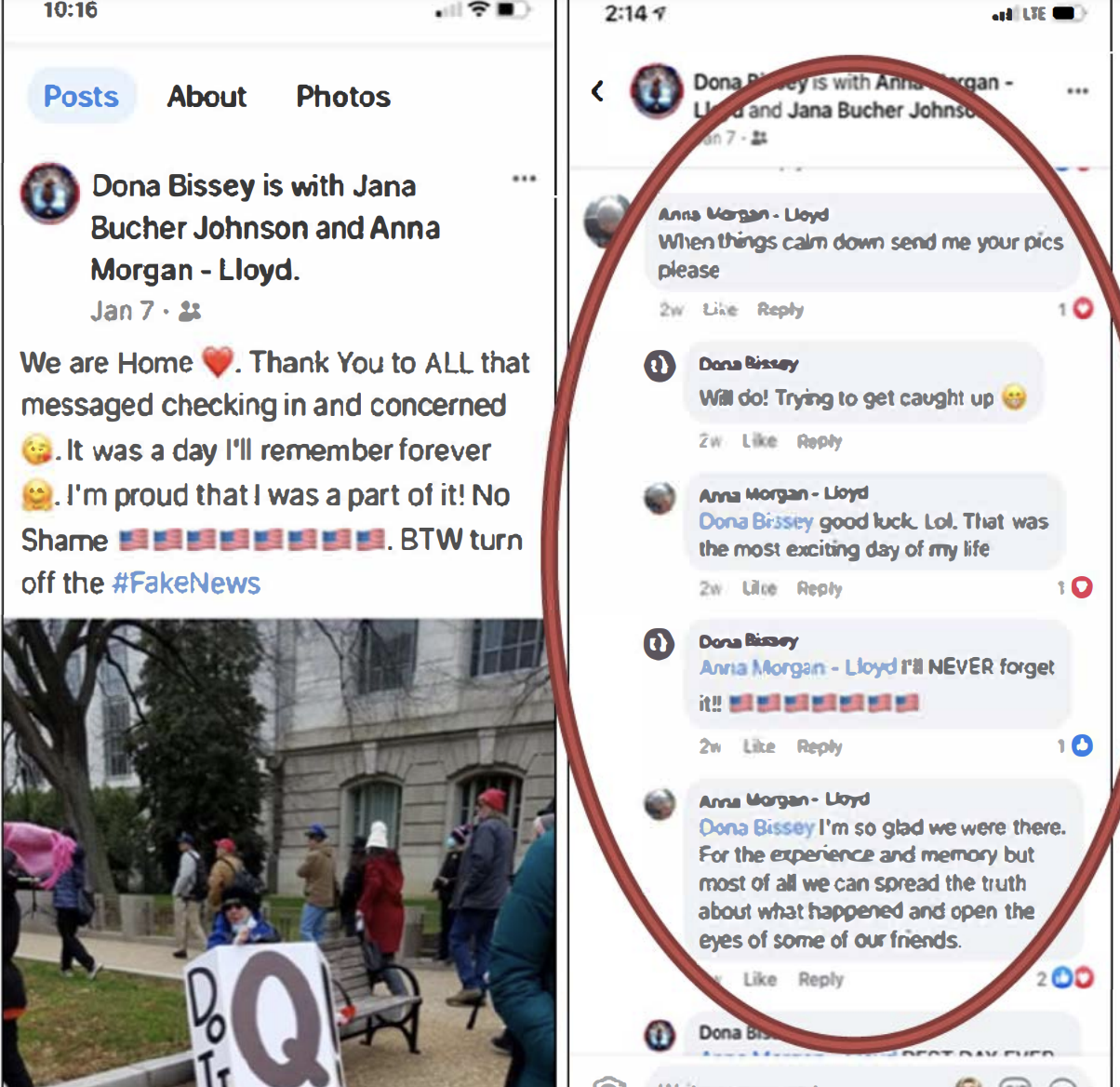Click the #FakeNews hashtag
Screen dimensions: 1120x1087
(x=186, y=584)
